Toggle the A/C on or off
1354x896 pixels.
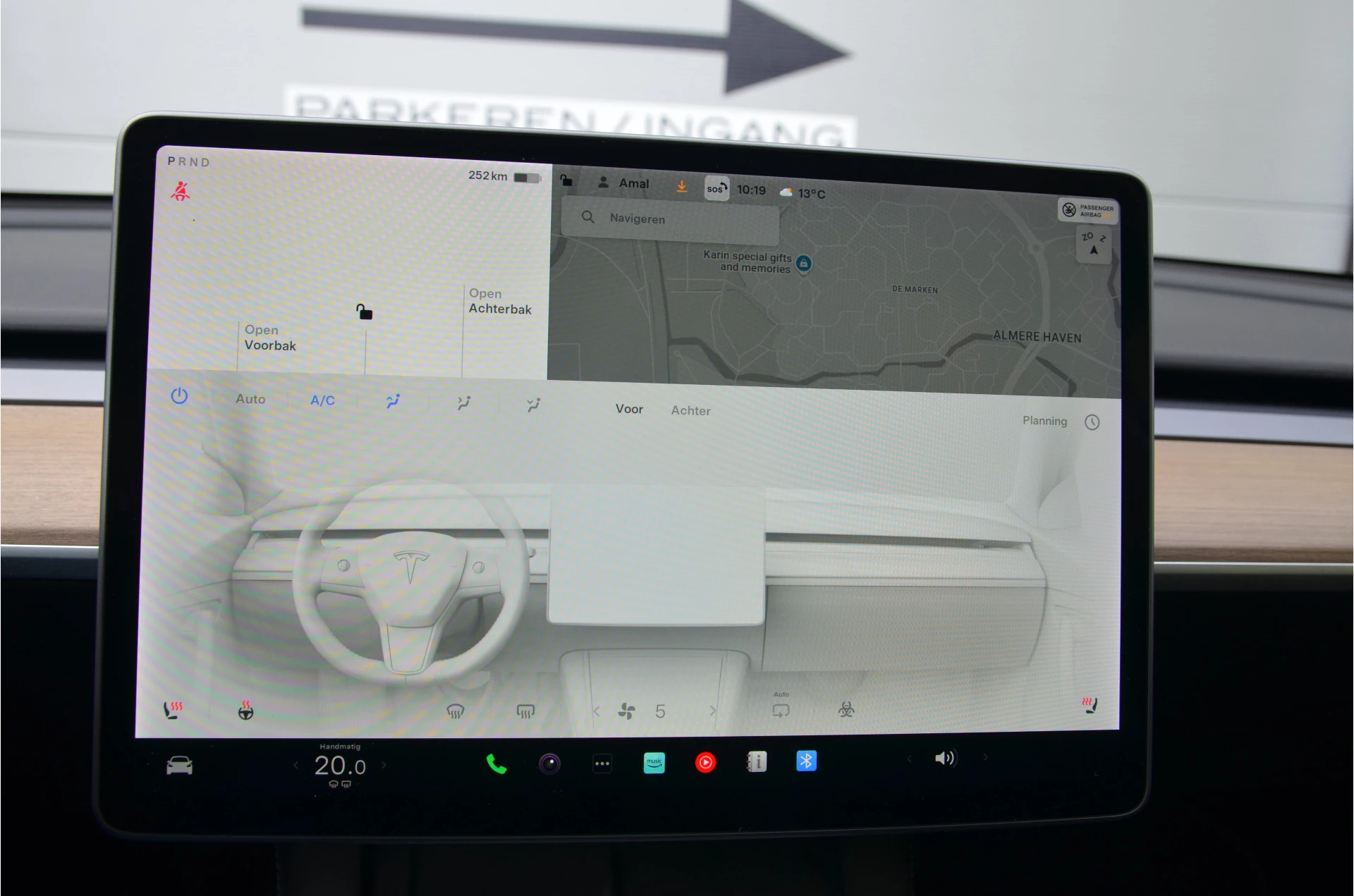[x=322, y=399]
